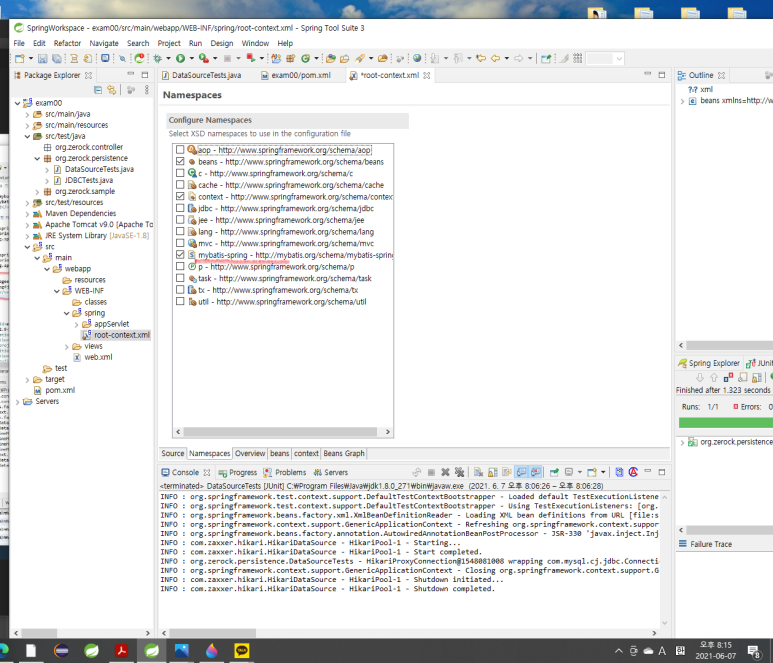The height and width of the screenshot is (663, 773).
Task: Uncheck the context namespace checkbox
Action: 180,196
